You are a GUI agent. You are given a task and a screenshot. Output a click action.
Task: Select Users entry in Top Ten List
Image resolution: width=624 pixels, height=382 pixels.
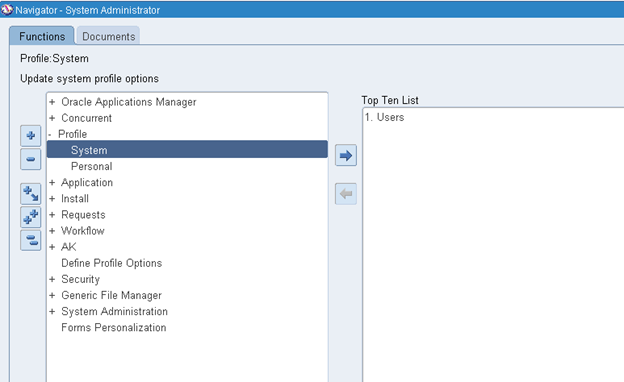tap(384, 117)
